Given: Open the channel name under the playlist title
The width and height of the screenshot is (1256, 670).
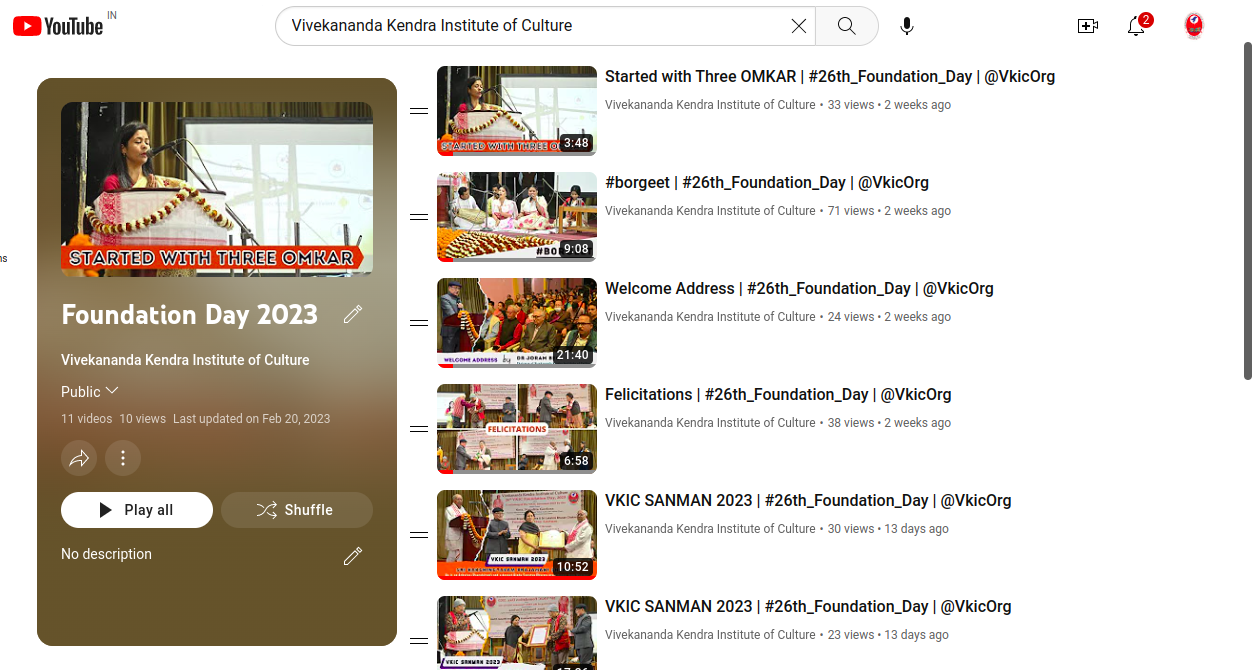Looking at the screenshot, I should click(185, 360).
